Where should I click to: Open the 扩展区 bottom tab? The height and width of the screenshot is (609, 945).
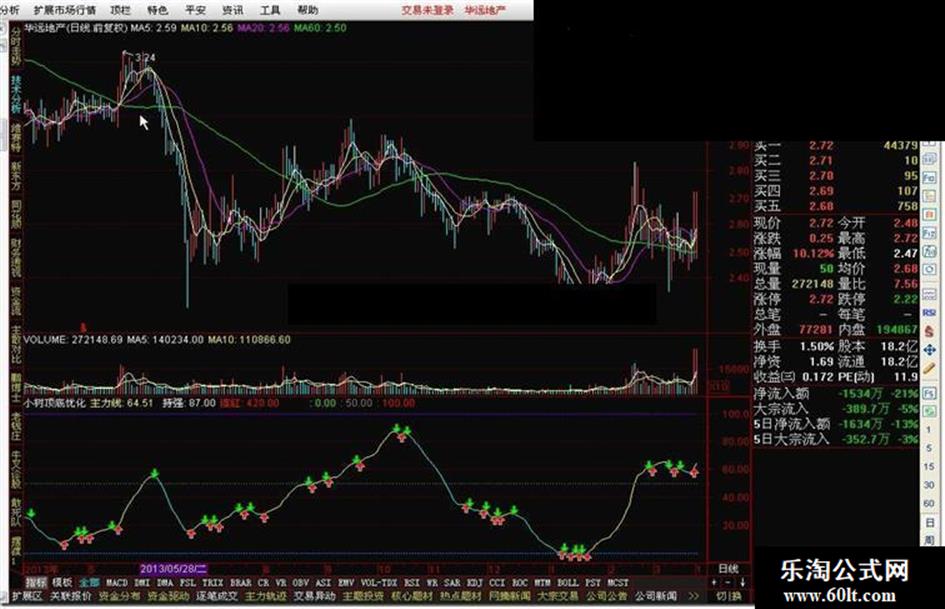(27, 596)
